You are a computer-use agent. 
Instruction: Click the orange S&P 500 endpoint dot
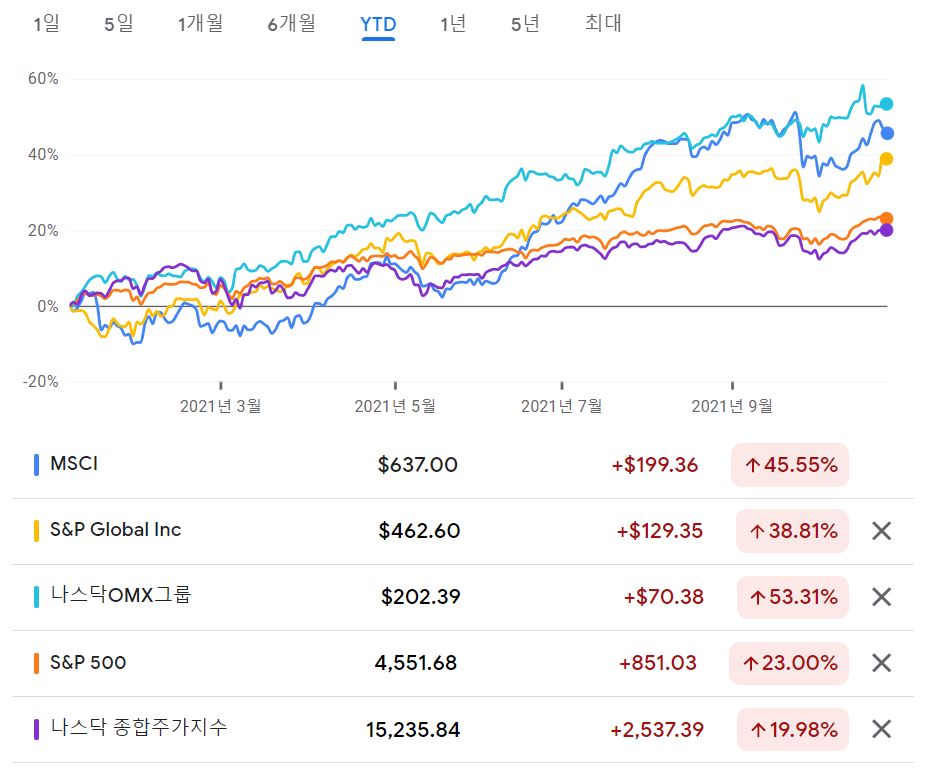click(886, 219)
